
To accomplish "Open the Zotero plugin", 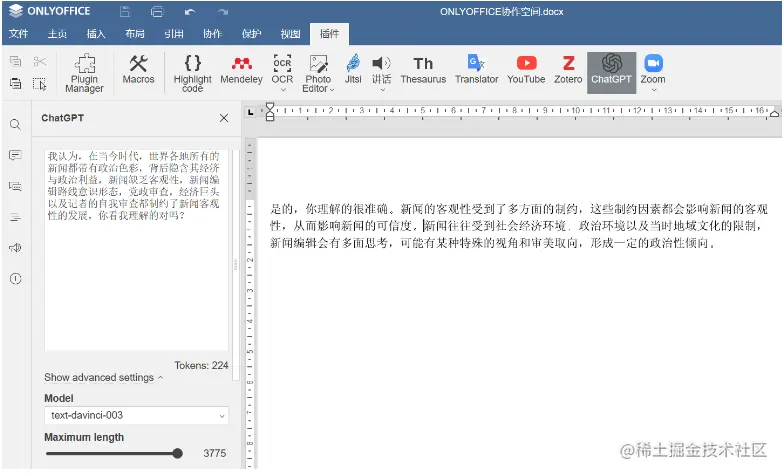I will pos(568,69).
